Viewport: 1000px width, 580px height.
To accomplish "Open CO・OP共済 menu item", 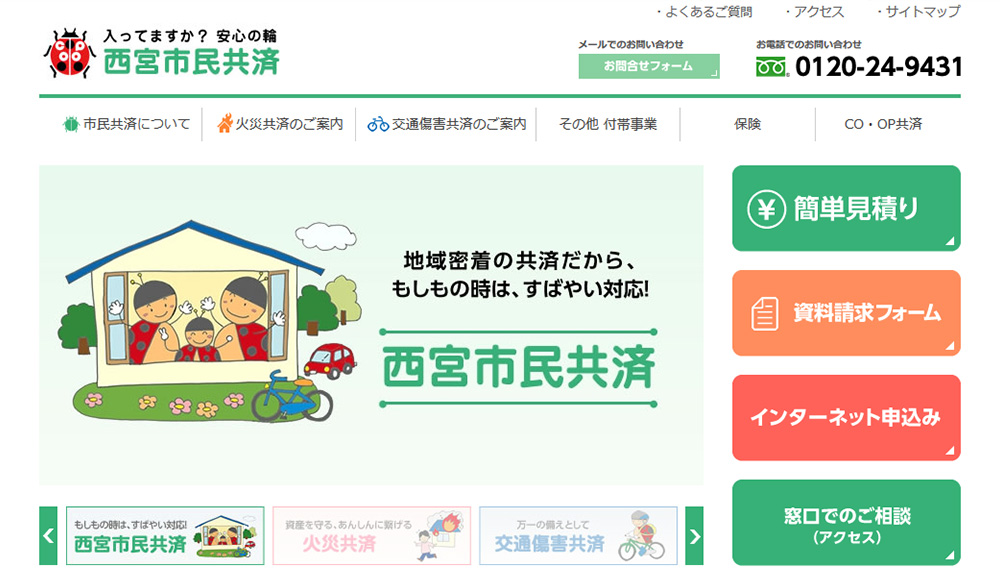I will tap(883, 124).
